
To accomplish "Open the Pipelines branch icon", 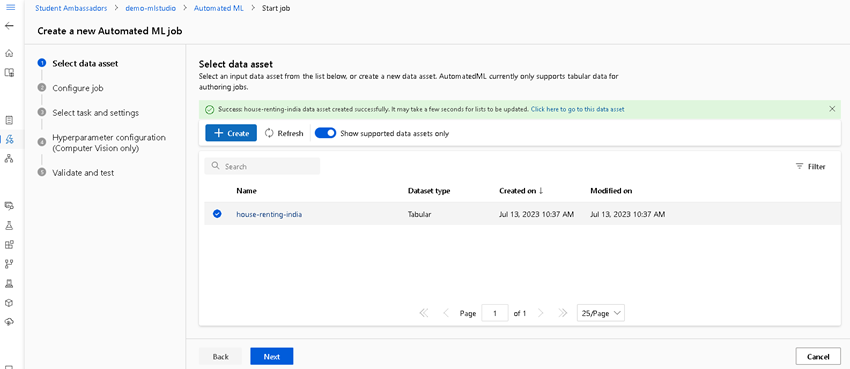I will pos(9,264).
